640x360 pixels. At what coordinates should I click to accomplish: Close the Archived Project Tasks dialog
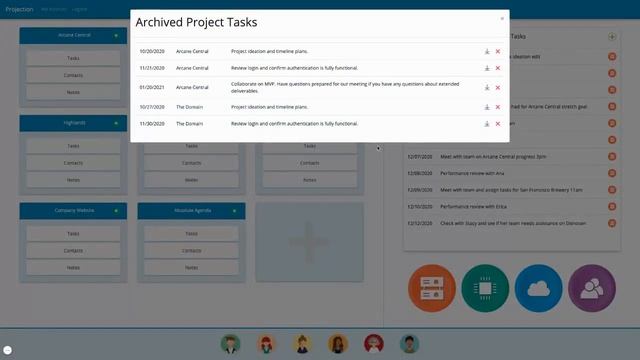pyautogui.click(x=502, y=19)
